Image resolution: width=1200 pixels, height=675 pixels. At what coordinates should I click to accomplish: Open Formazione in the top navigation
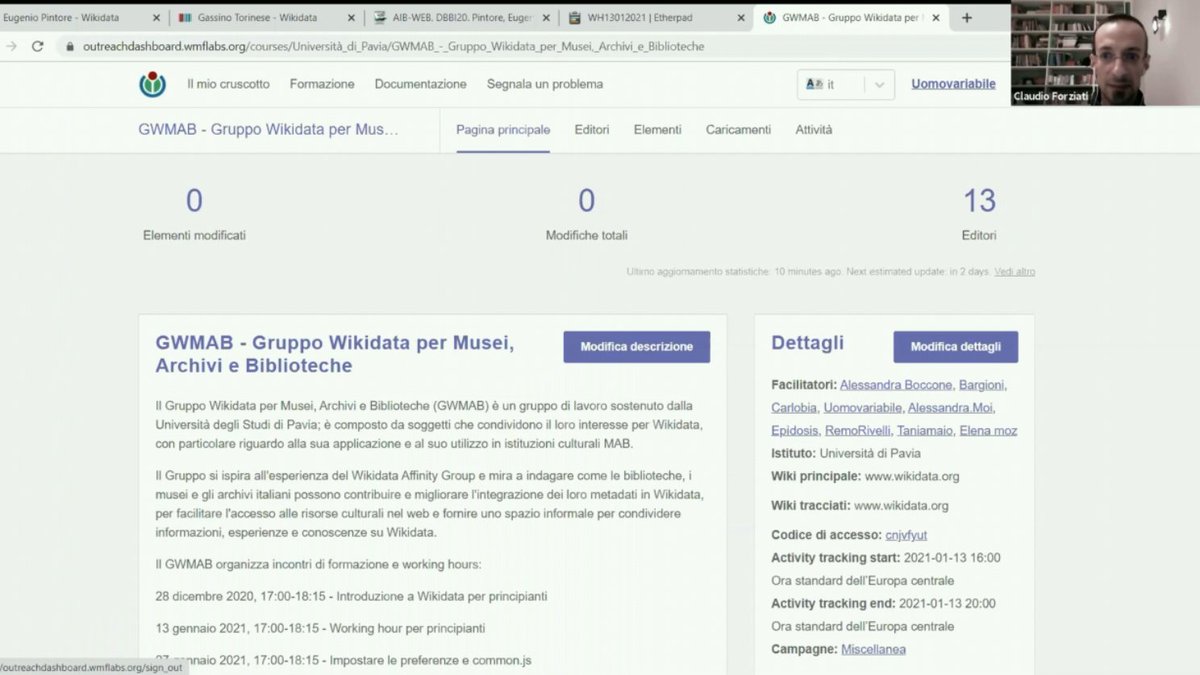click(x=322, y=84)
